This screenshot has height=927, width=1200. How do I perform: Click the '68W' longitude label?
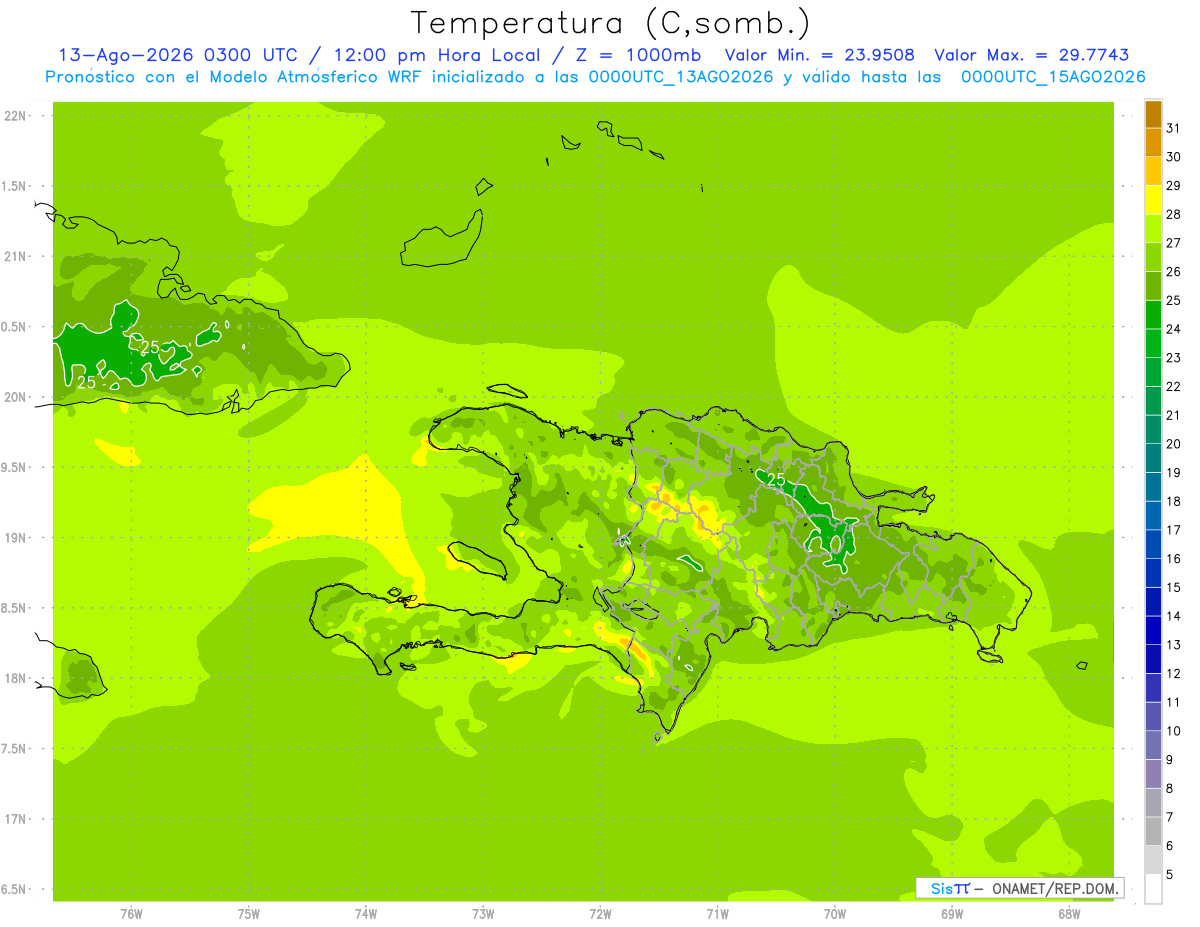pyautogui.click(x=1069, y=914)
